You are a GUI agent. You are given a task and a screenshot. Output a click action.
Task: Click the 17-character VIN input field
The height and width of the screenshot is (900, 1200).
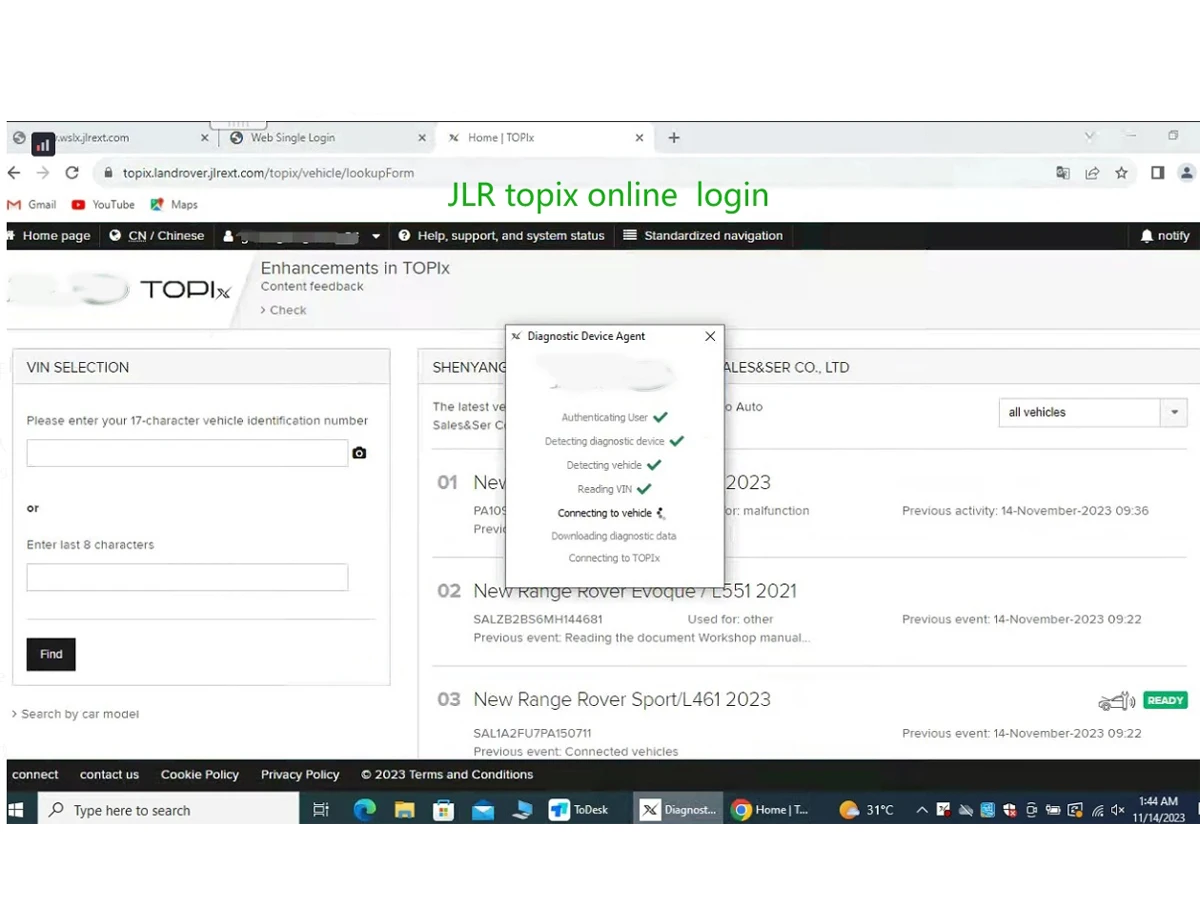point(187,453)
